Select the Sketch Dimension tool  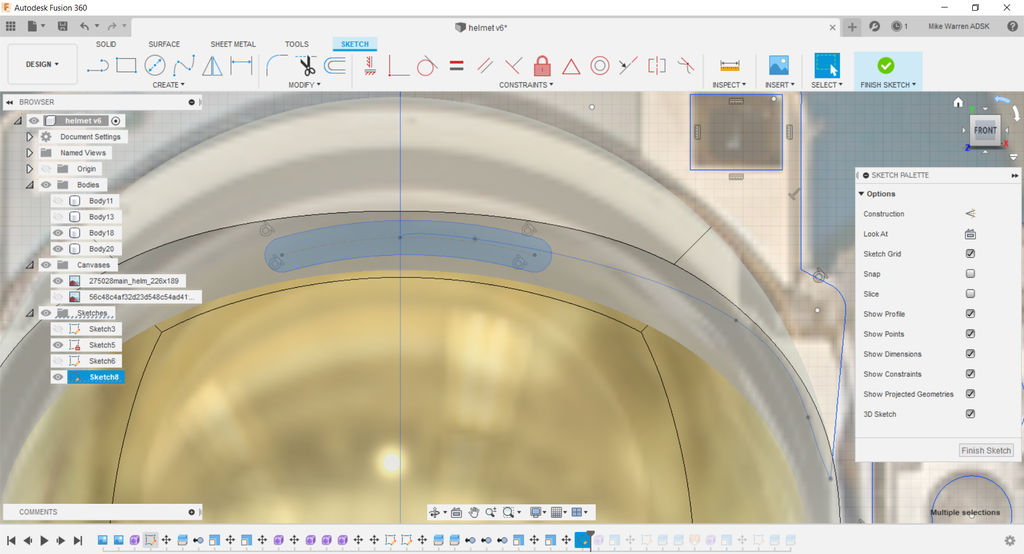241,65
